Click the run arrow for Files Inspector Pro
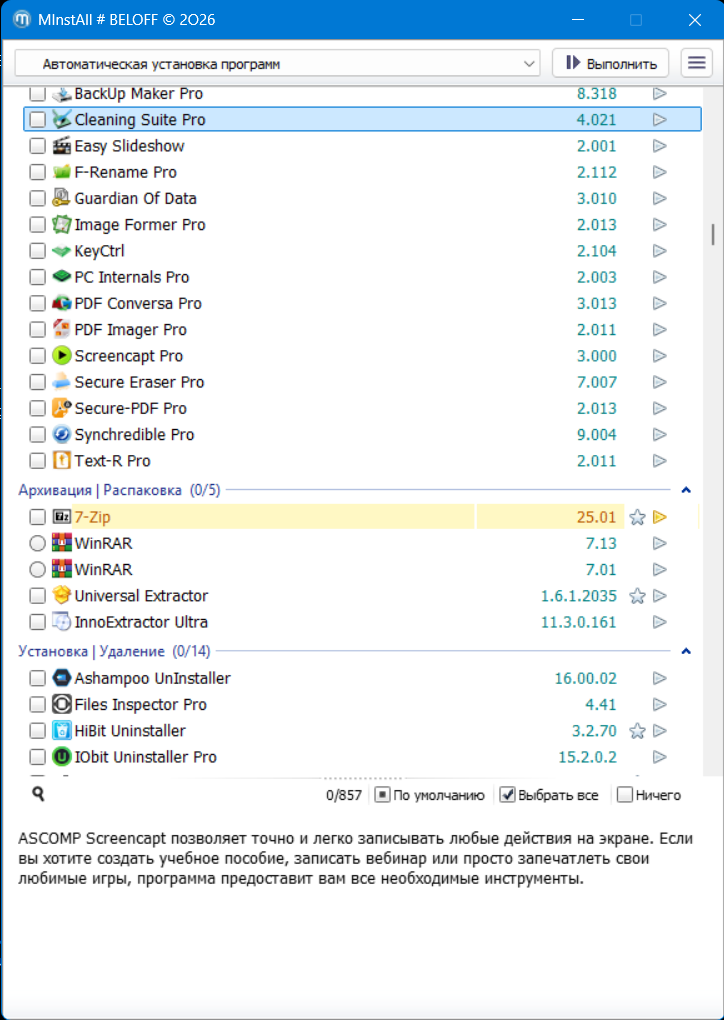 [x=660, y=705]
